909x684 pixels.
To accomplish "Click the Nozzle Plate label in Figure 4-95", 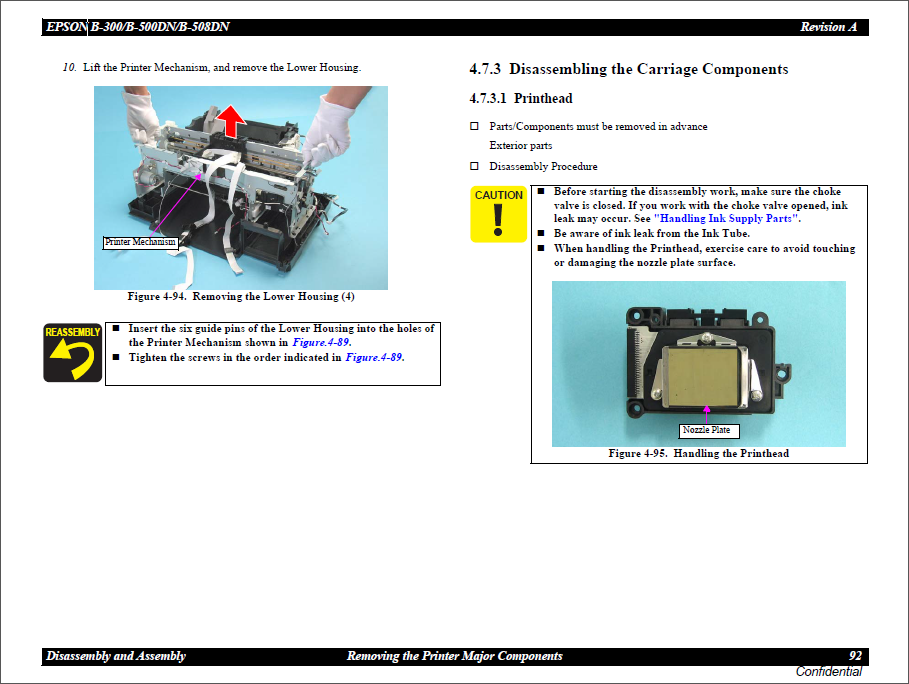I will tap(708, 431).
